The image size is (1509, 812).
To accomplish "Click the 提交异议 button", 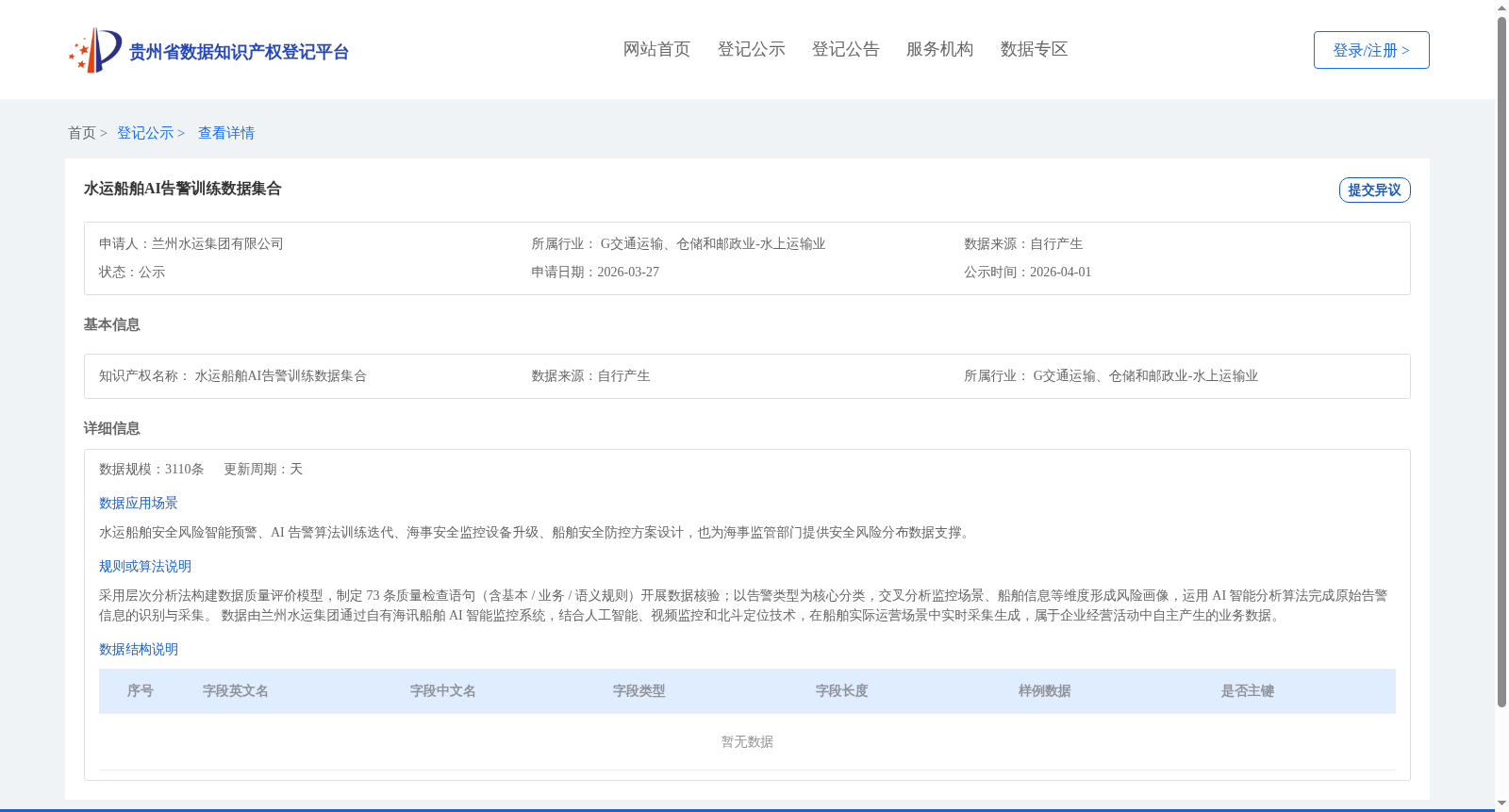I will click(x=1374, y=190).
